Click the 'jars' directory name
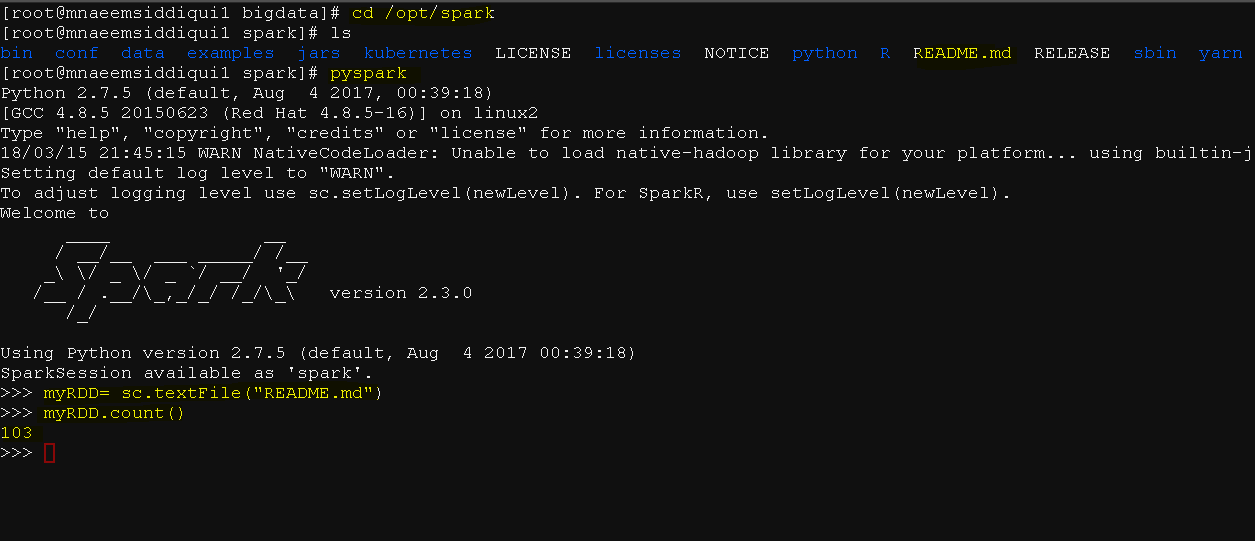Screen dimensions: 1255x541 pos(319,53)
